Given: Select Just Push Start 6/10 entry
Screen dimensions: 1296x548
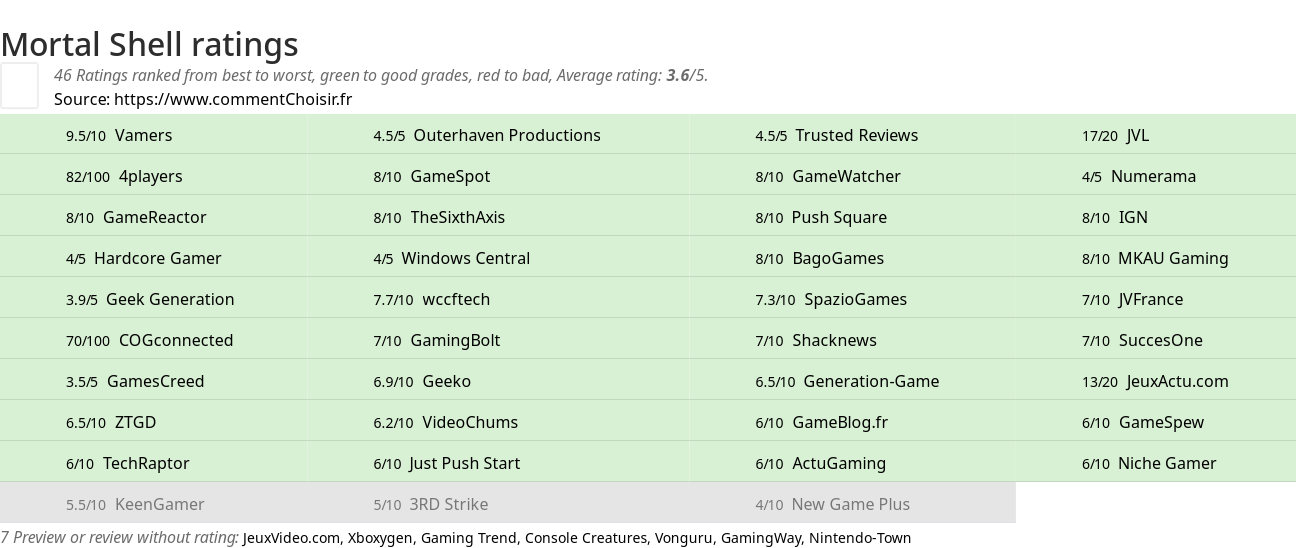Looking at the screenshot, I should [x=447, y=463].
